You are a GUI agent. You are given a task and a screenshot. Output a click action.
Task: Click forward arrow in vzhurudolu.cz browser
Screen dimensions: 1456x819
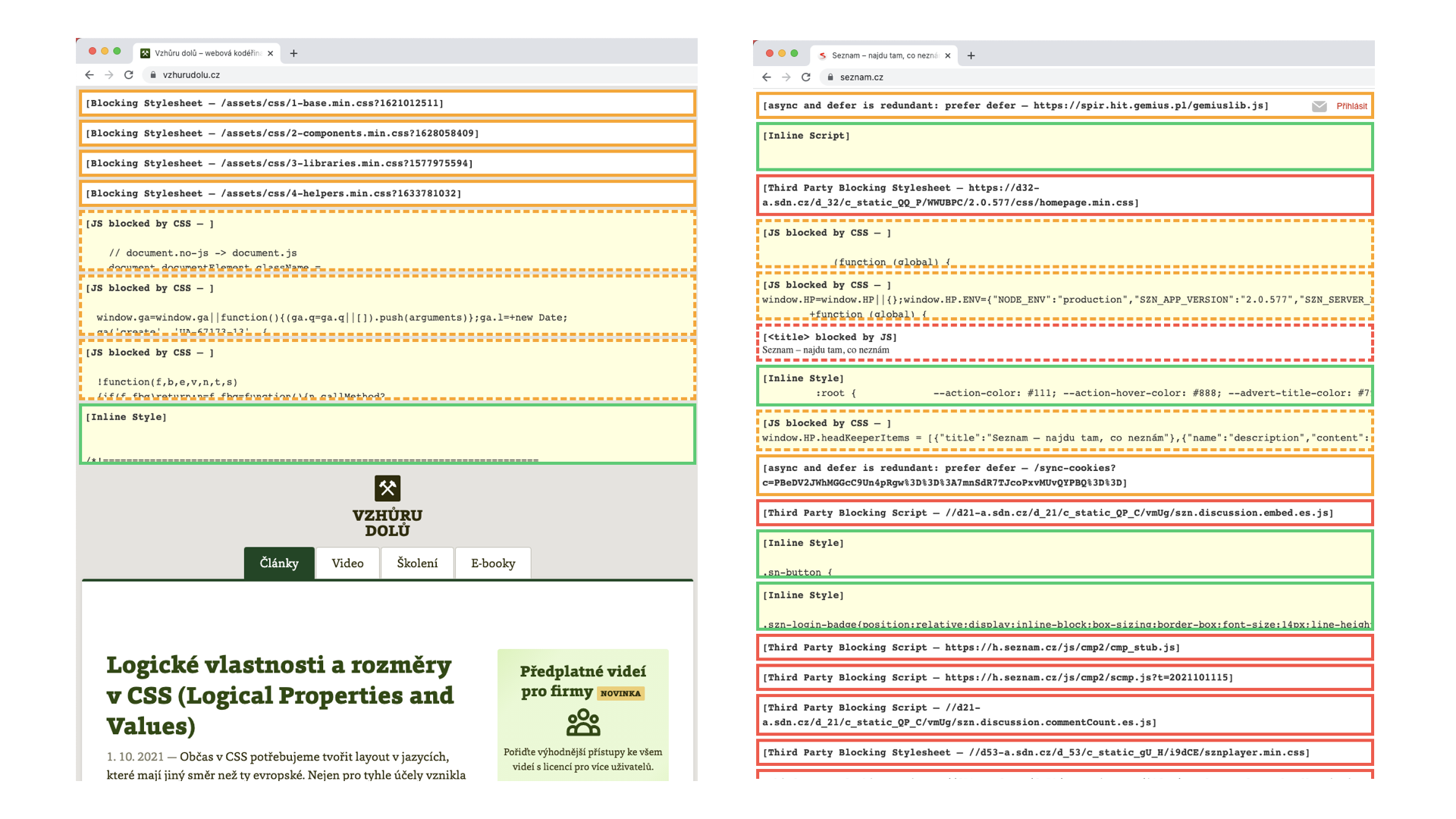pos(109,75)
